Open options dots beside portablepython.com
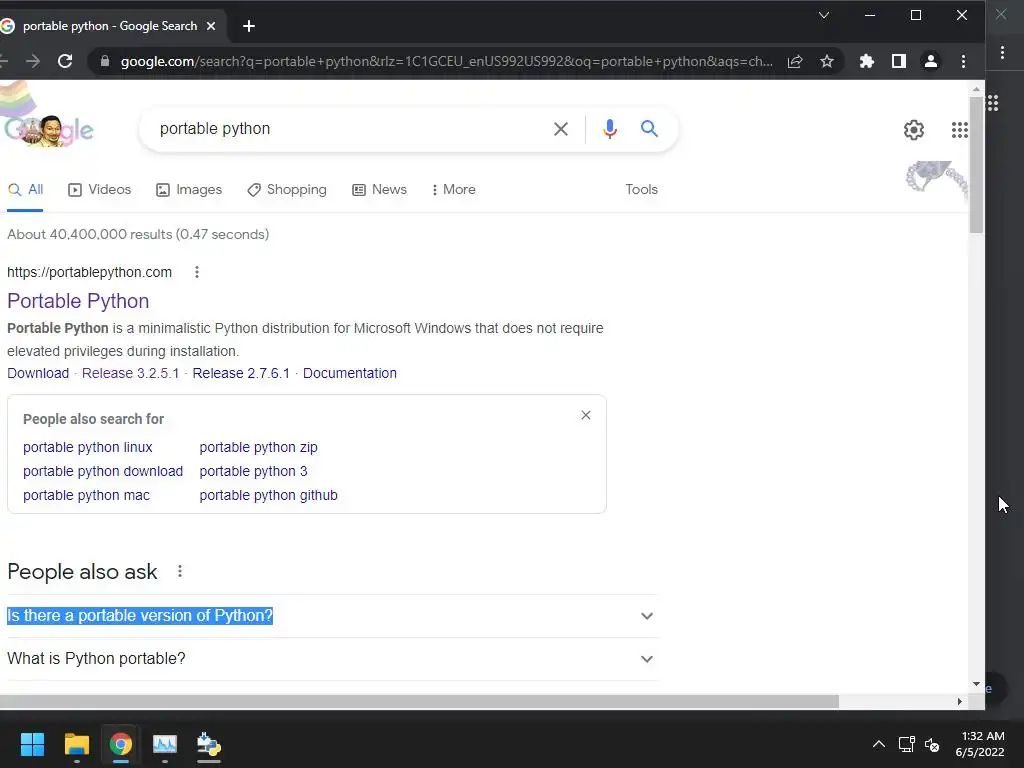Viewport: 1024px width, 768px height. coord(197,272)
